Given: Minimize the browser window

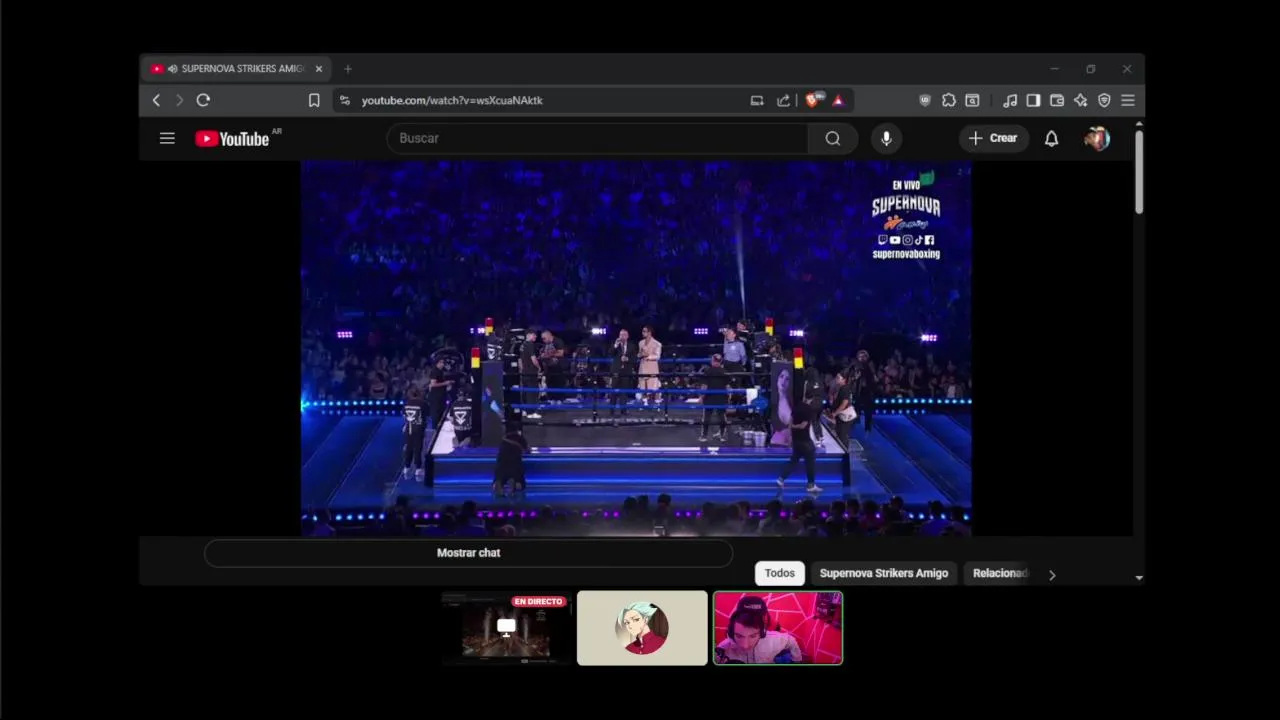Looking at the screenshot, I should coord(1054,69).
